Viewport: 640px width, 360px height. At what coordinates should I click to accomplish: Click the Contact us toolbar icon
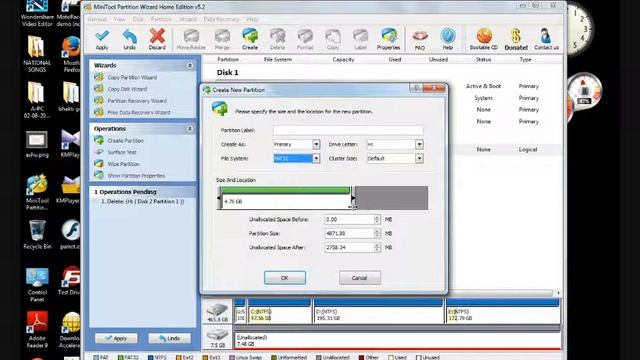(x=546, y=40)
